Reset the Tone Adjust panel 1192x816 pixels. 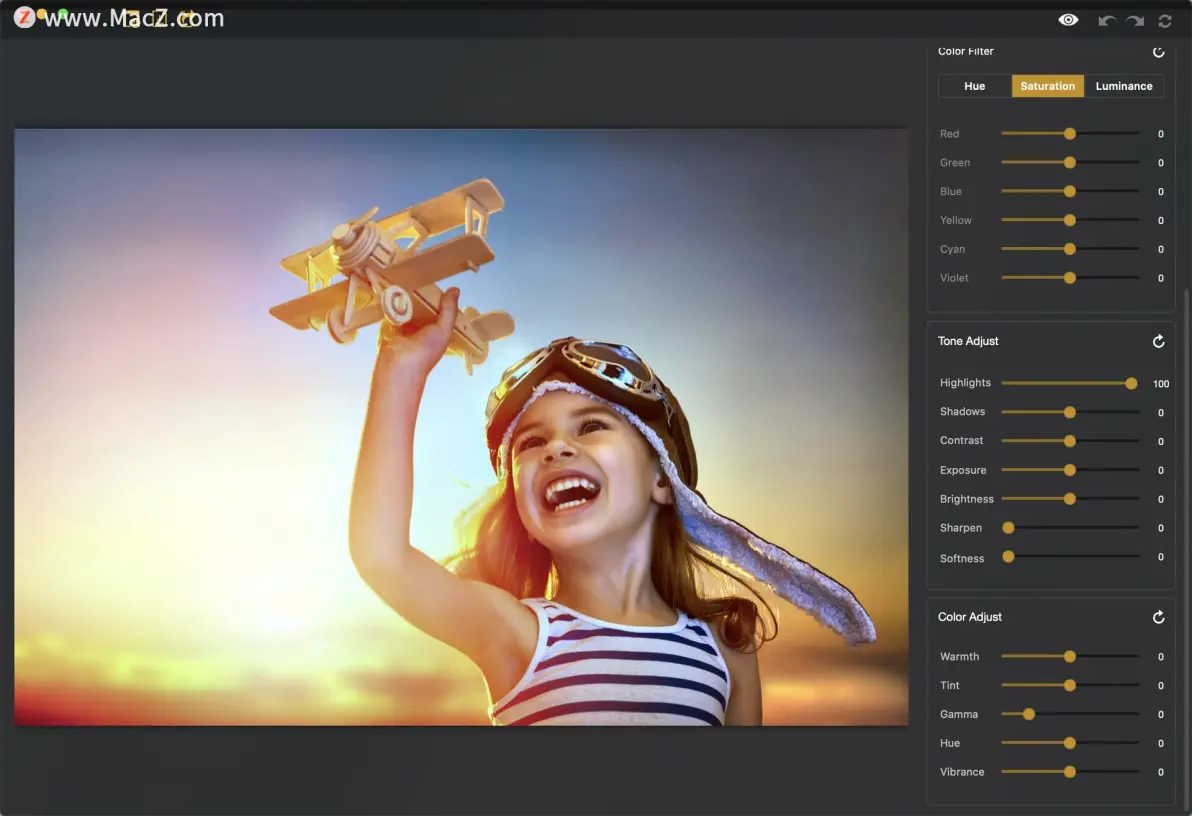click(1159, 342)
